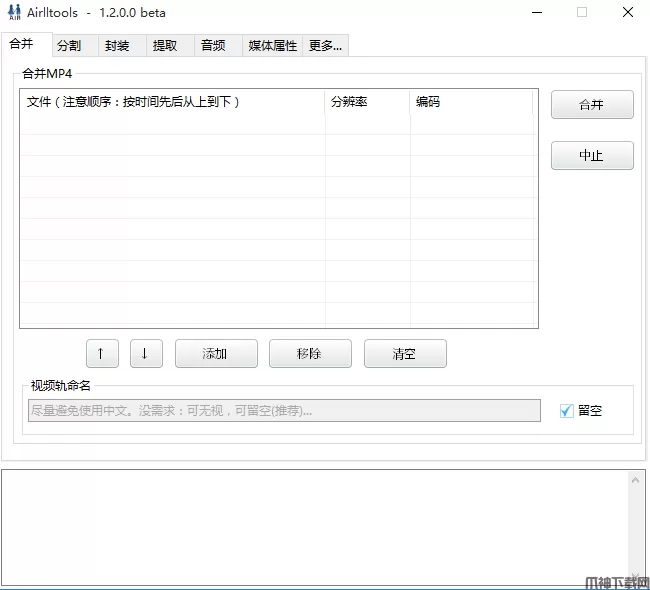Show the 更多... tab
The height and width of the screenshot is (590, 650).
pos(326,46)
